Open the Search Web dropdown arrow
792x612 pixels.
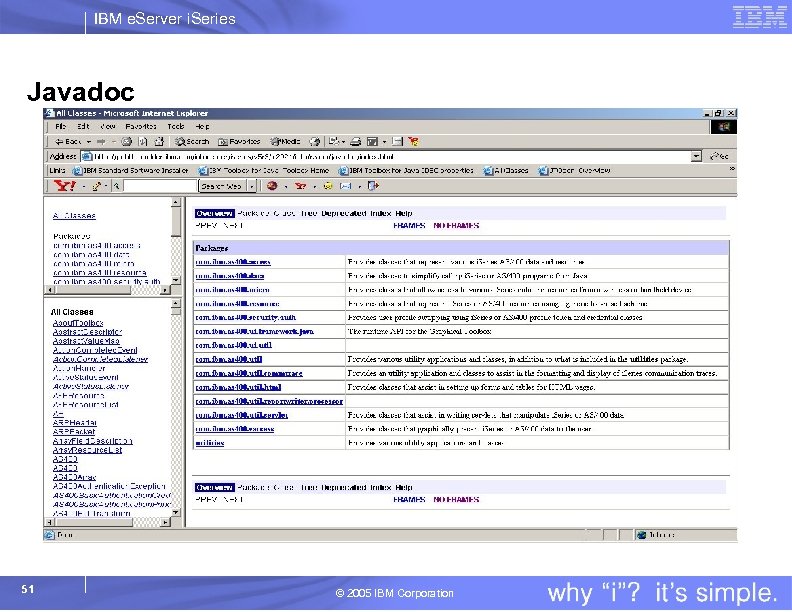252,186
